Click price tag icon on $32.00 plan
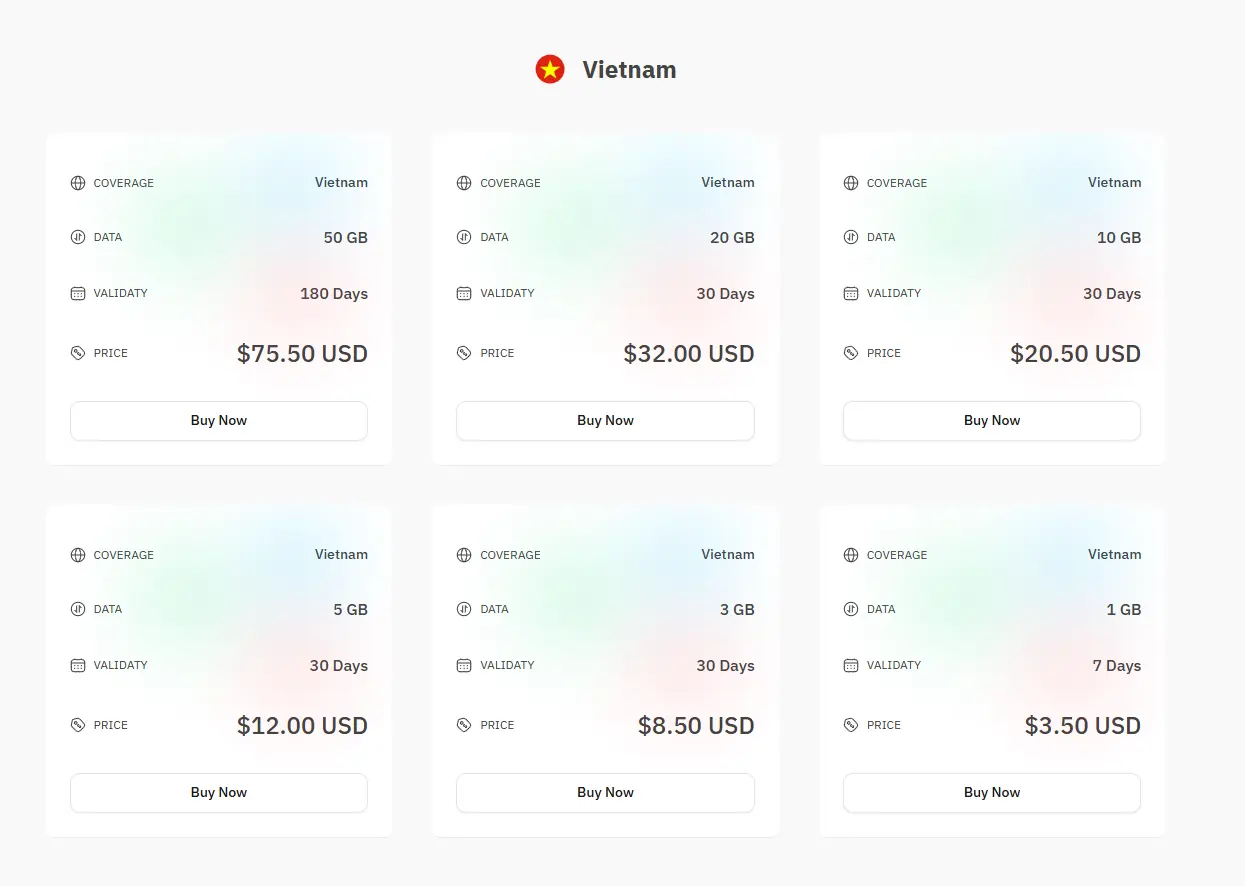 [x=464, y=353]
